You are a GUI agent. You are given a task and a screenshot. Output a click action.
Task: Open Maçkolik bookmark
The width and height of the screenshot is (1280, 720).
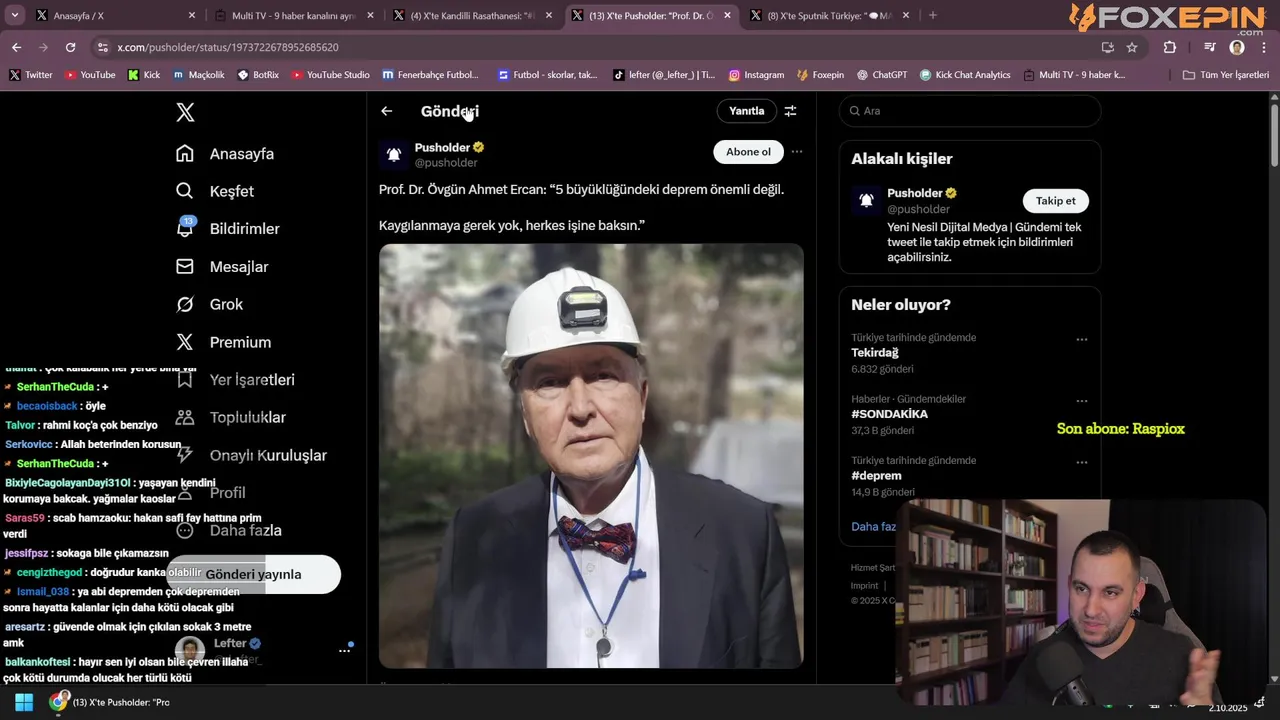pyautogui.click(x=200, y=75)
